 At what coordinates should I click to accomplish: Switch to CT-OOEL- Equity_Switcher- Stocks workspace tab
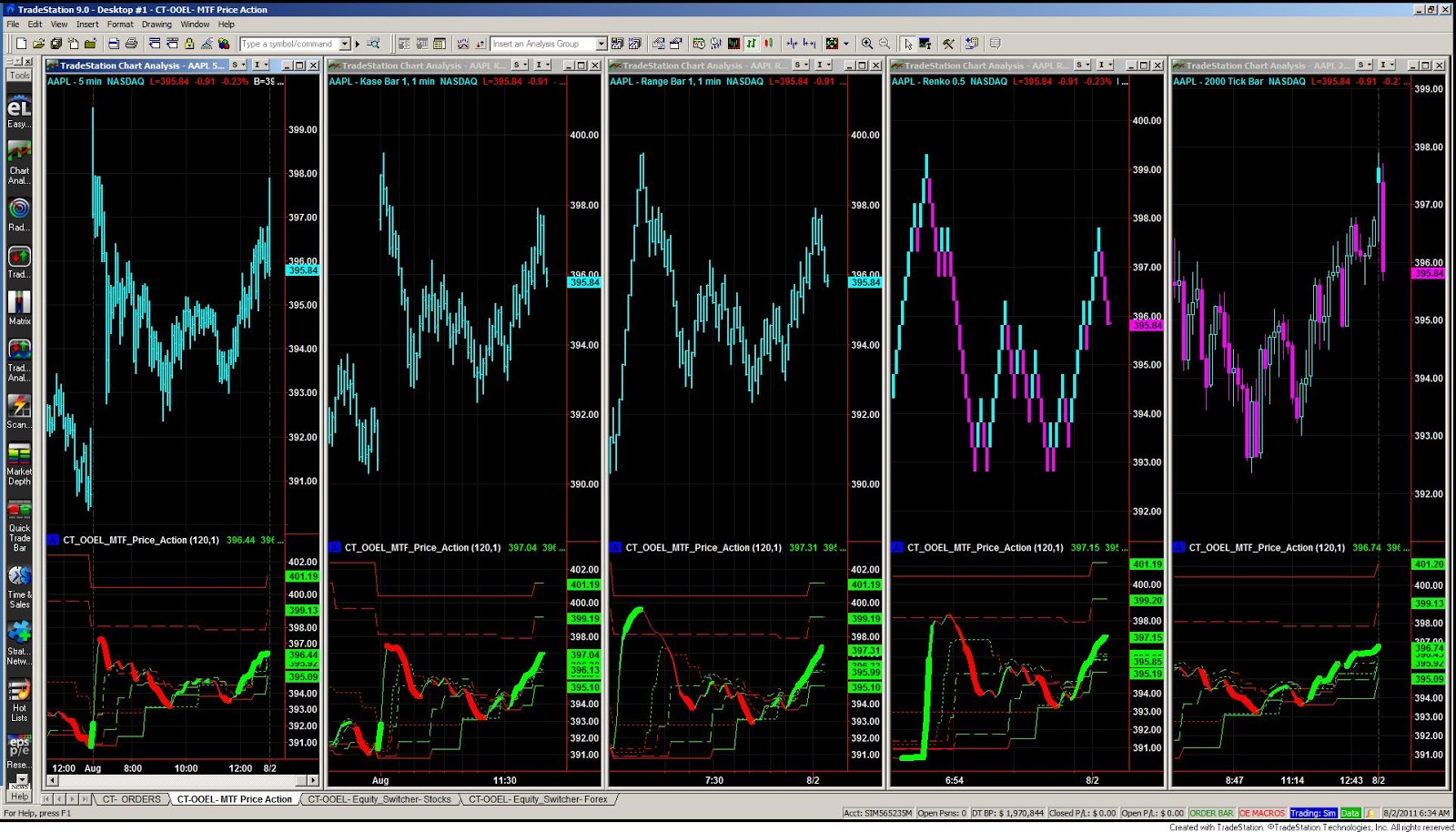tap(379, 799)
